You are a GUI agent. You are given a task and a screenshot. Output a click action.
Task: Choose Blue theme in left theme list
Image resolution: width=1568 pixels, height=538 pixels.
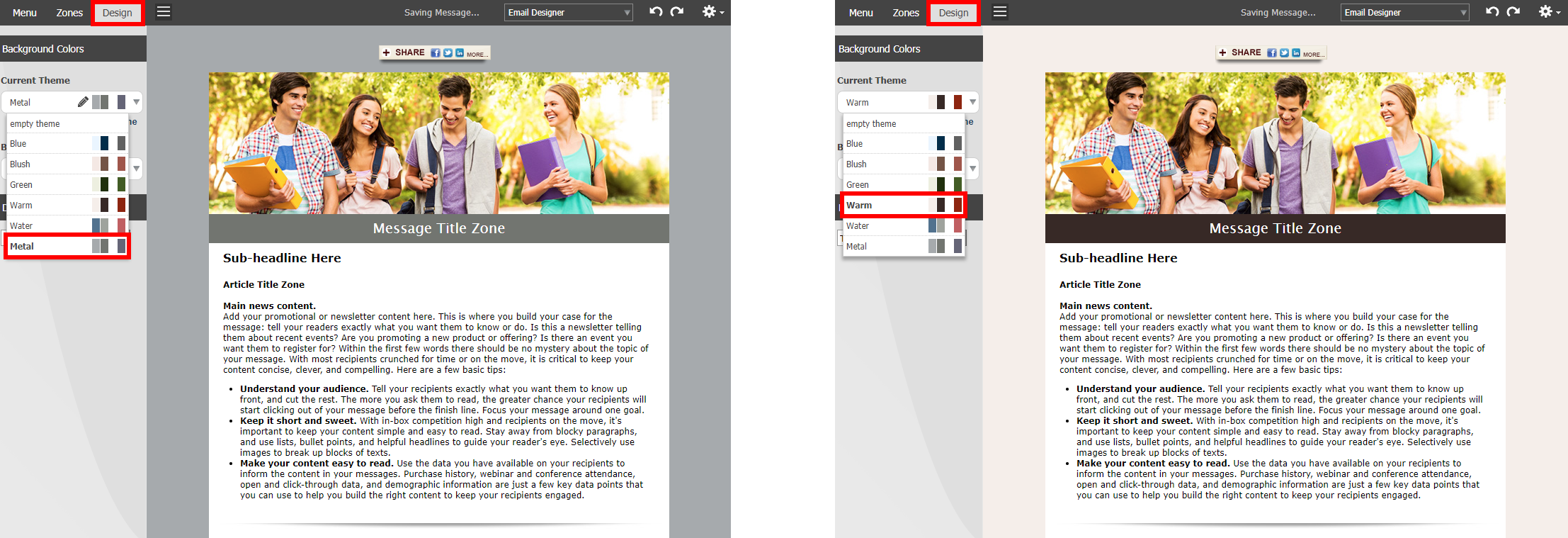pyautogui.click(x=67, y=143)
